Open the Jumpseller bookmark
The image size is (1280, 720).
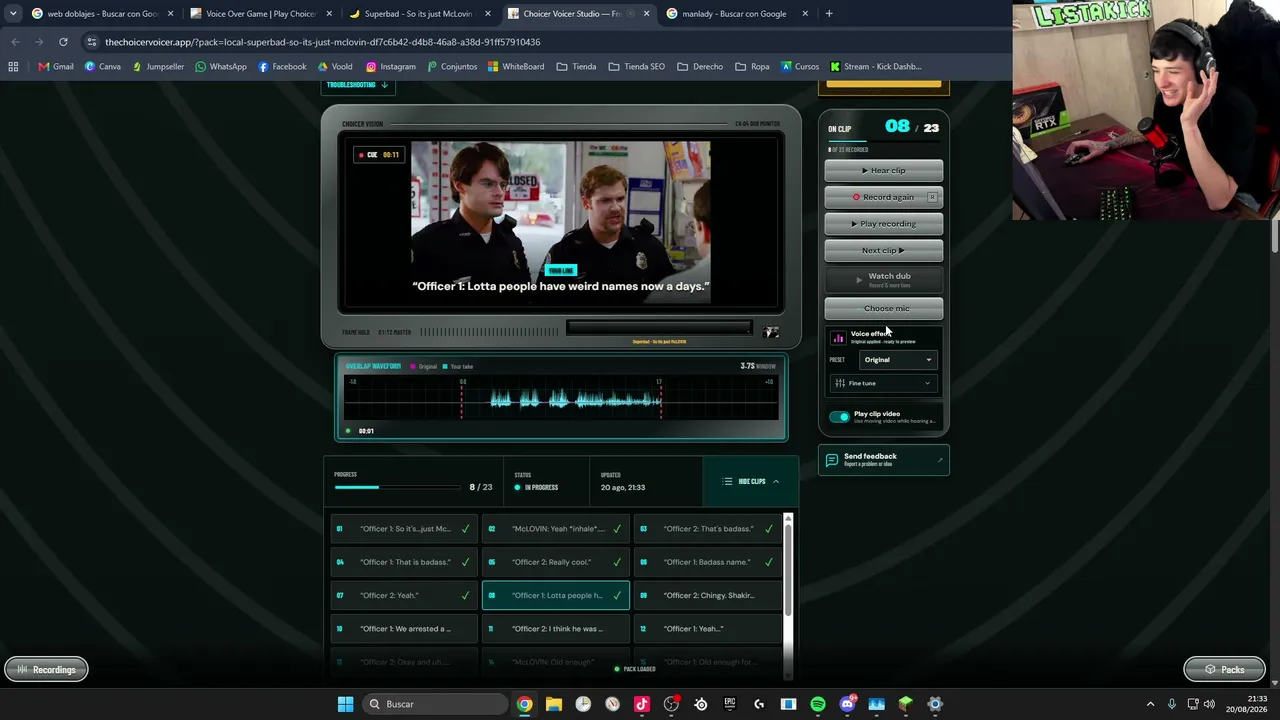pyautogui.click(x=158, y=67)
